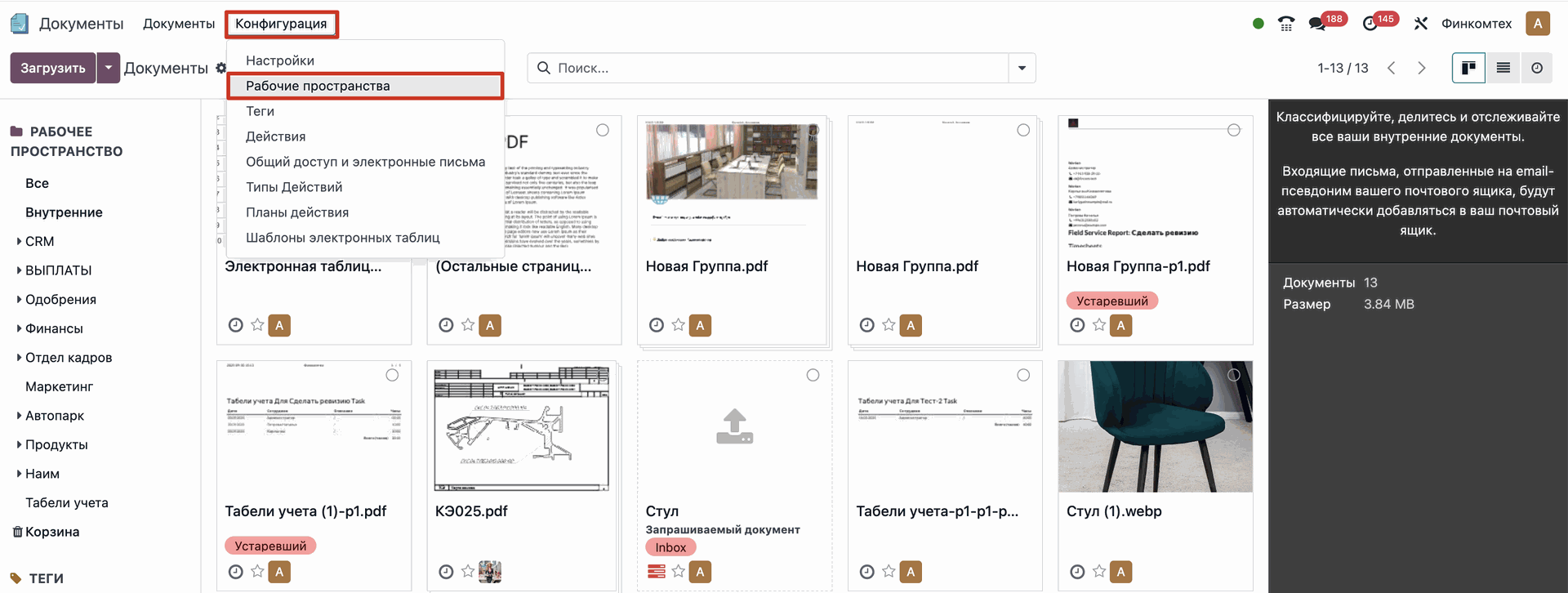Open the messages chat icon with 188 badge
This screenshot has height=593, width=1568.
tap(1316, 24)
